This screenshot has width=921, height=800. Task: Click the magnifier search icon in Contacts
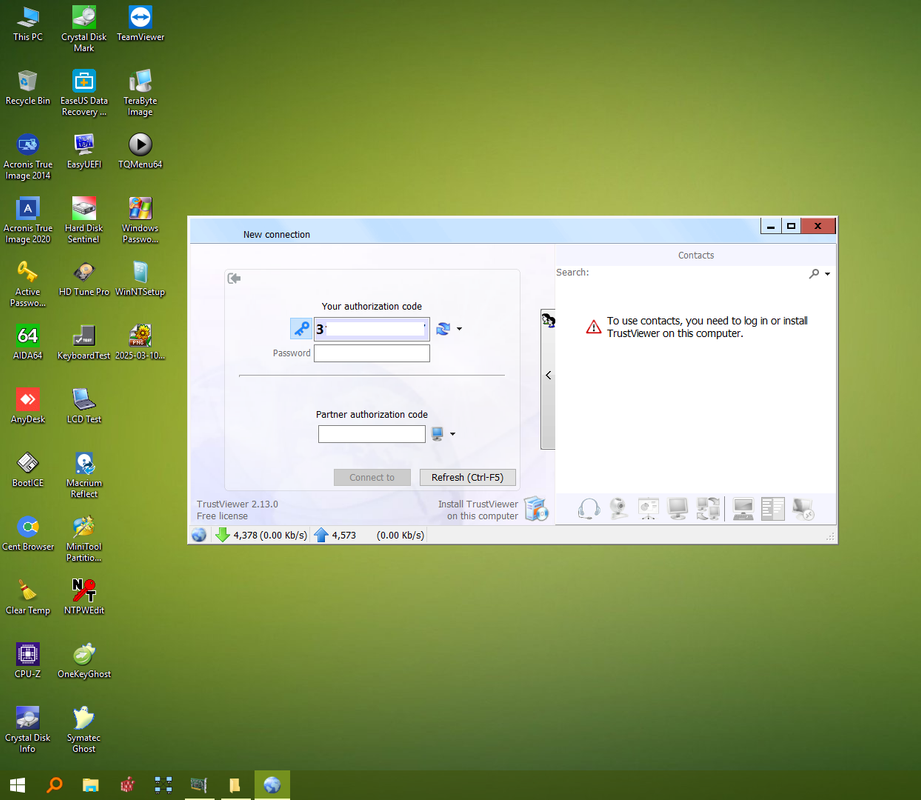point(814,273)
